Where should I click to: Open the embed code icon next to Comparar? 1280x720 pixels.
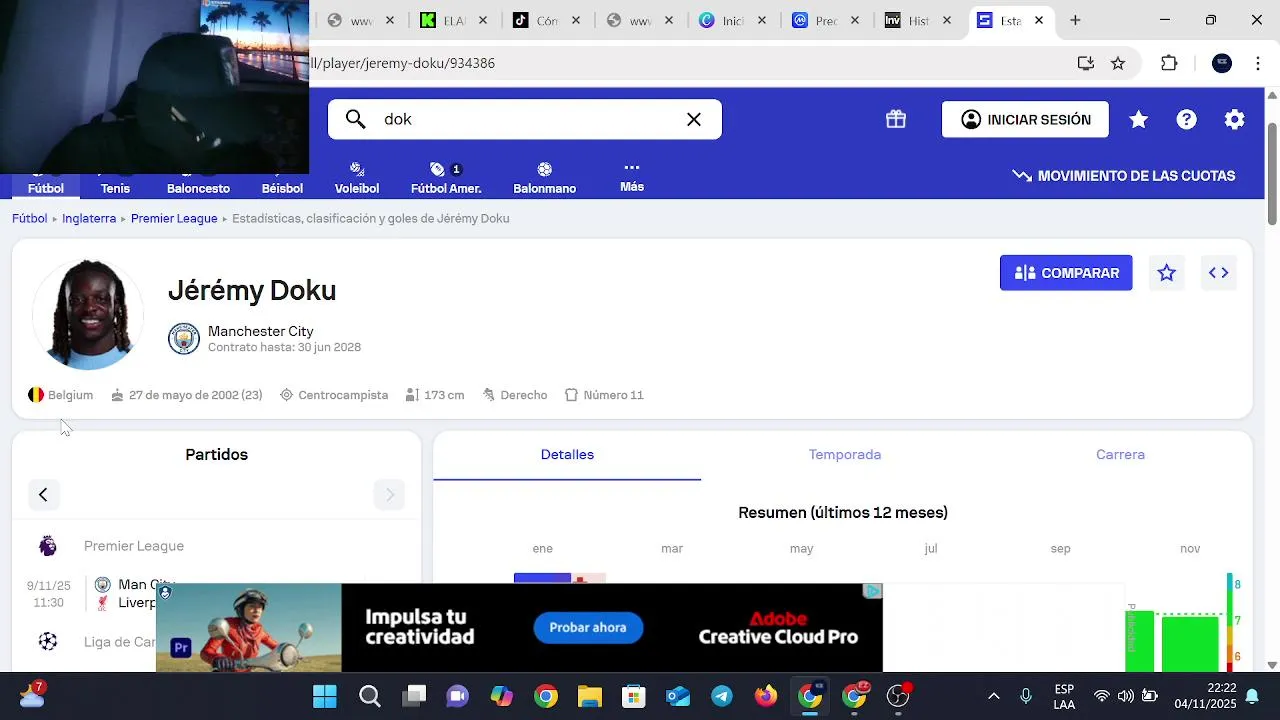point(1218,273)
